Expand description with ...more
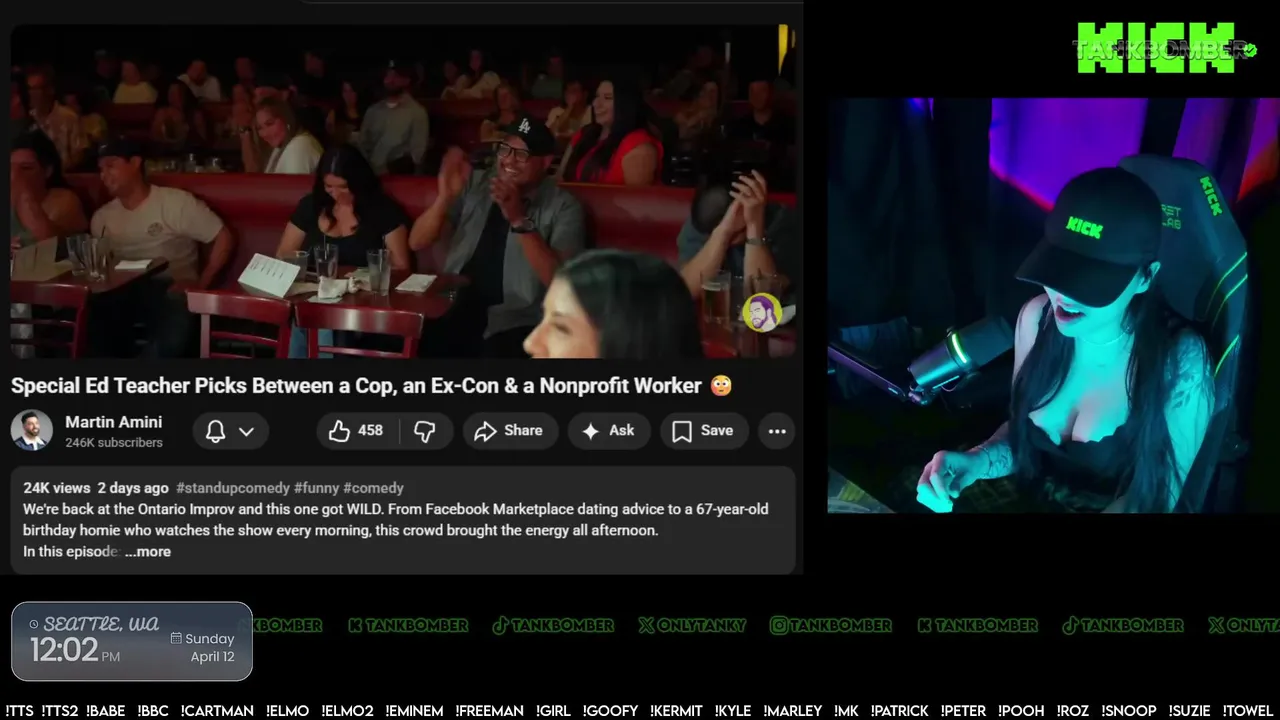This screenshot has width=1280, height=720. pos(148,552)
